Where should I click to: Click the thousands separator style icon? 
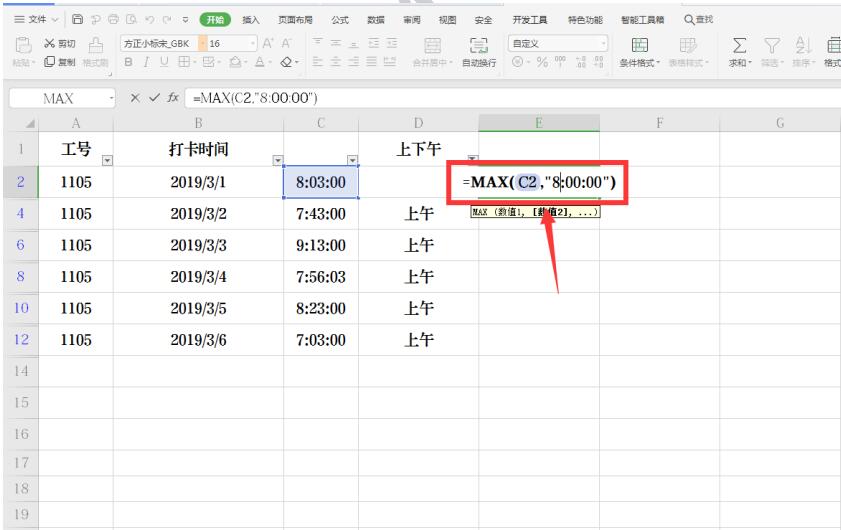[x=560, y=62]
